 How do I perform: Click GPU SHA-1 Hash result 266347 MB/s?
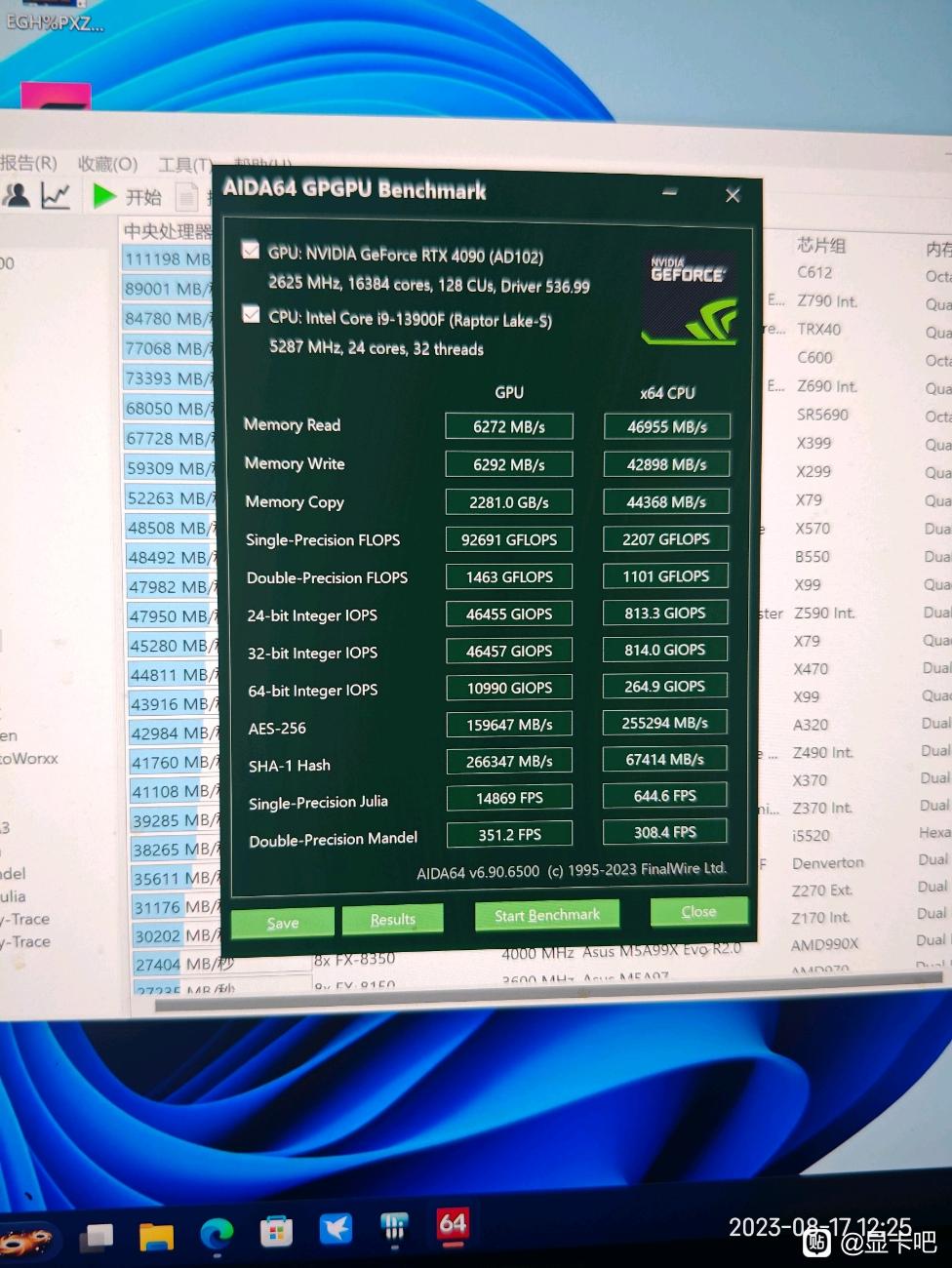click(x=509, y=761)
